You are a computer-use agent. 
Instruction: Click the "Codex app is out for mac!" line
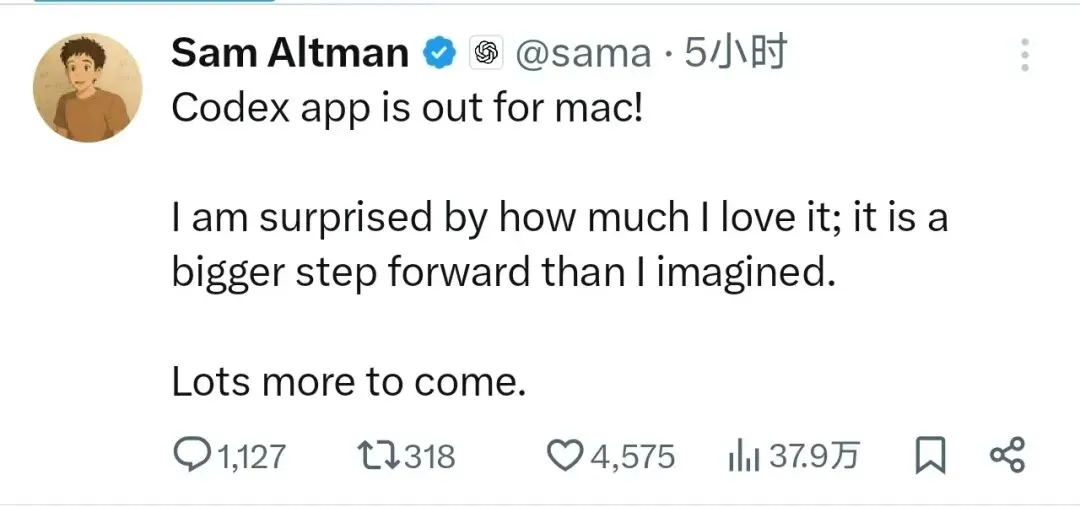(407, 108)
